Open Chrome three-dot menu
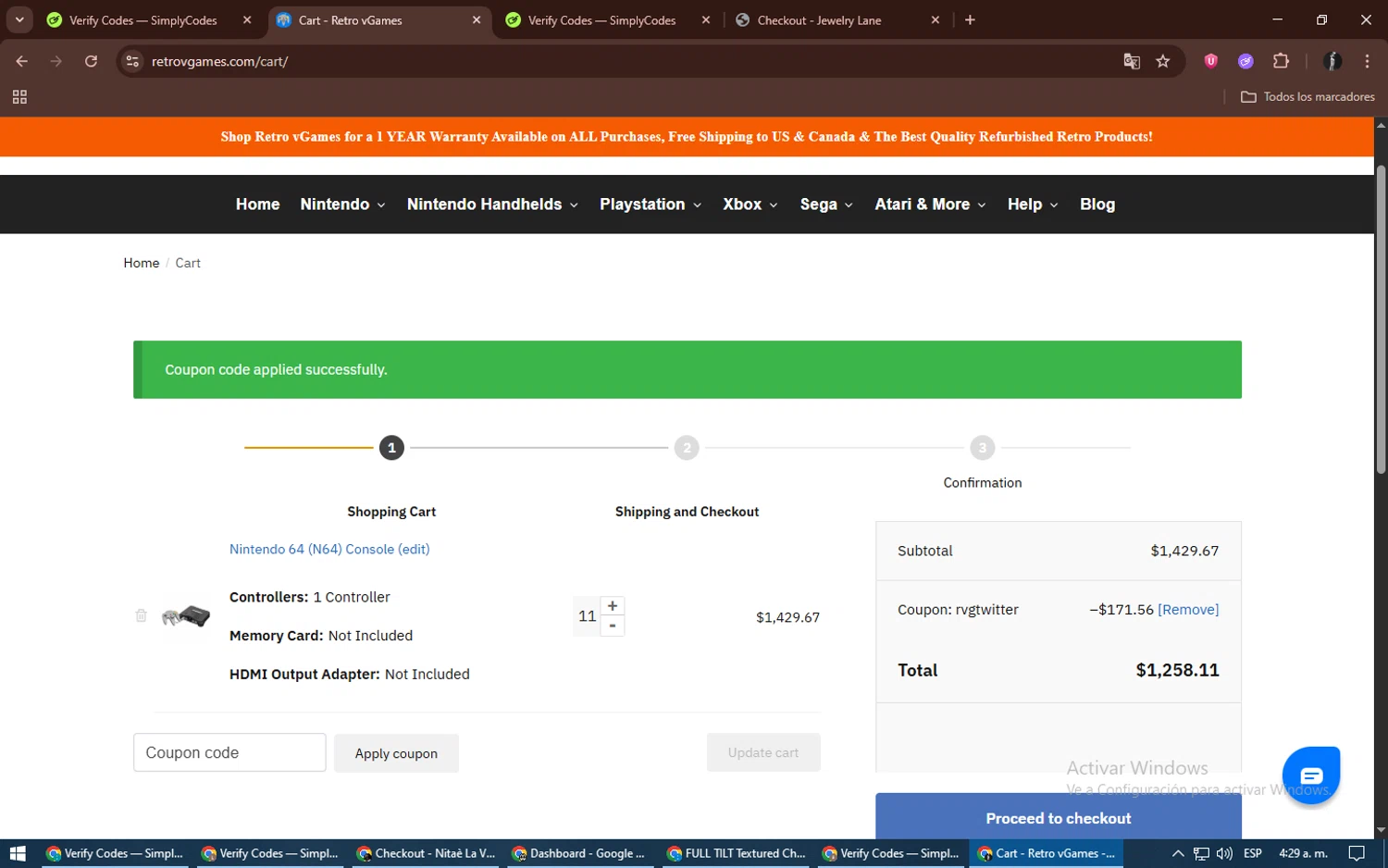This screenshot has width=1388, height=868. [x=1367, y=61]
